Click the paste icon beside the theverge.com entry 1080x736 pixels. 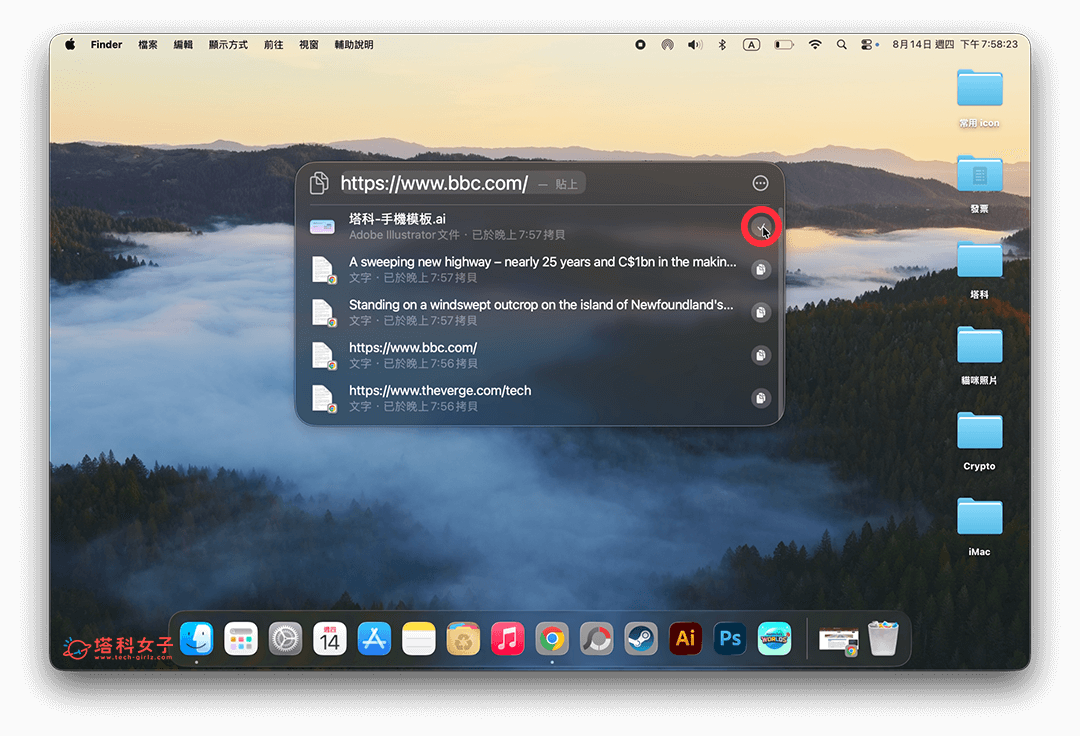pos(761,398)
